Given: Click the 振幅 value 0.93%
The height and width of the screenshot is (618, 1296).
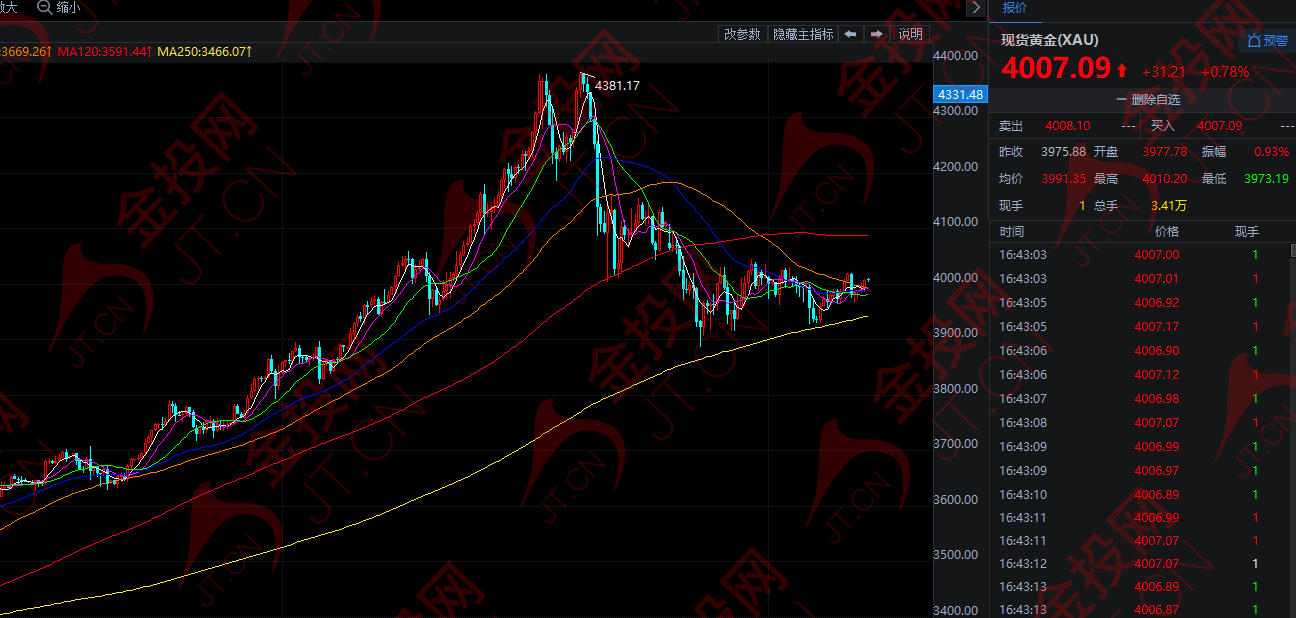Looking at the screenshot, I should click(1272, 152).
